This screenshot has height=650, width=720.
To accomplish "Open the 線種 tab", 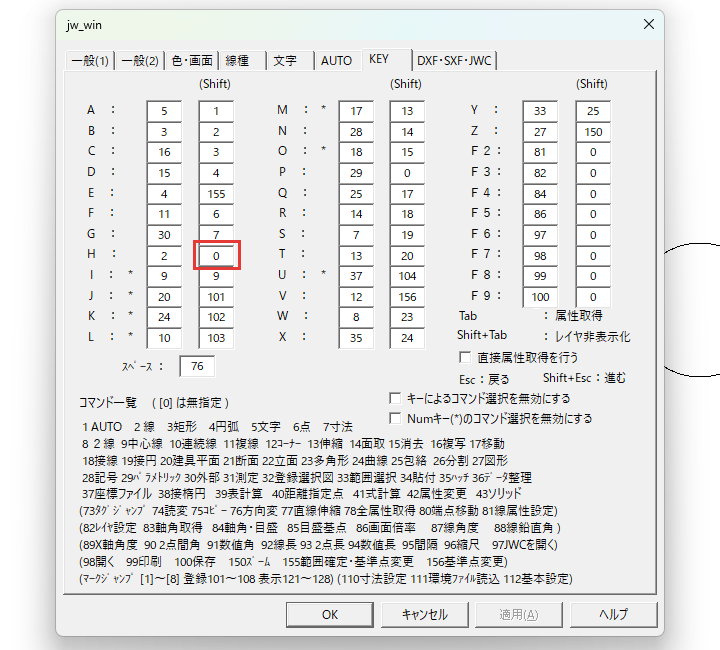I will pyautogui.click(x=242, y=61).
